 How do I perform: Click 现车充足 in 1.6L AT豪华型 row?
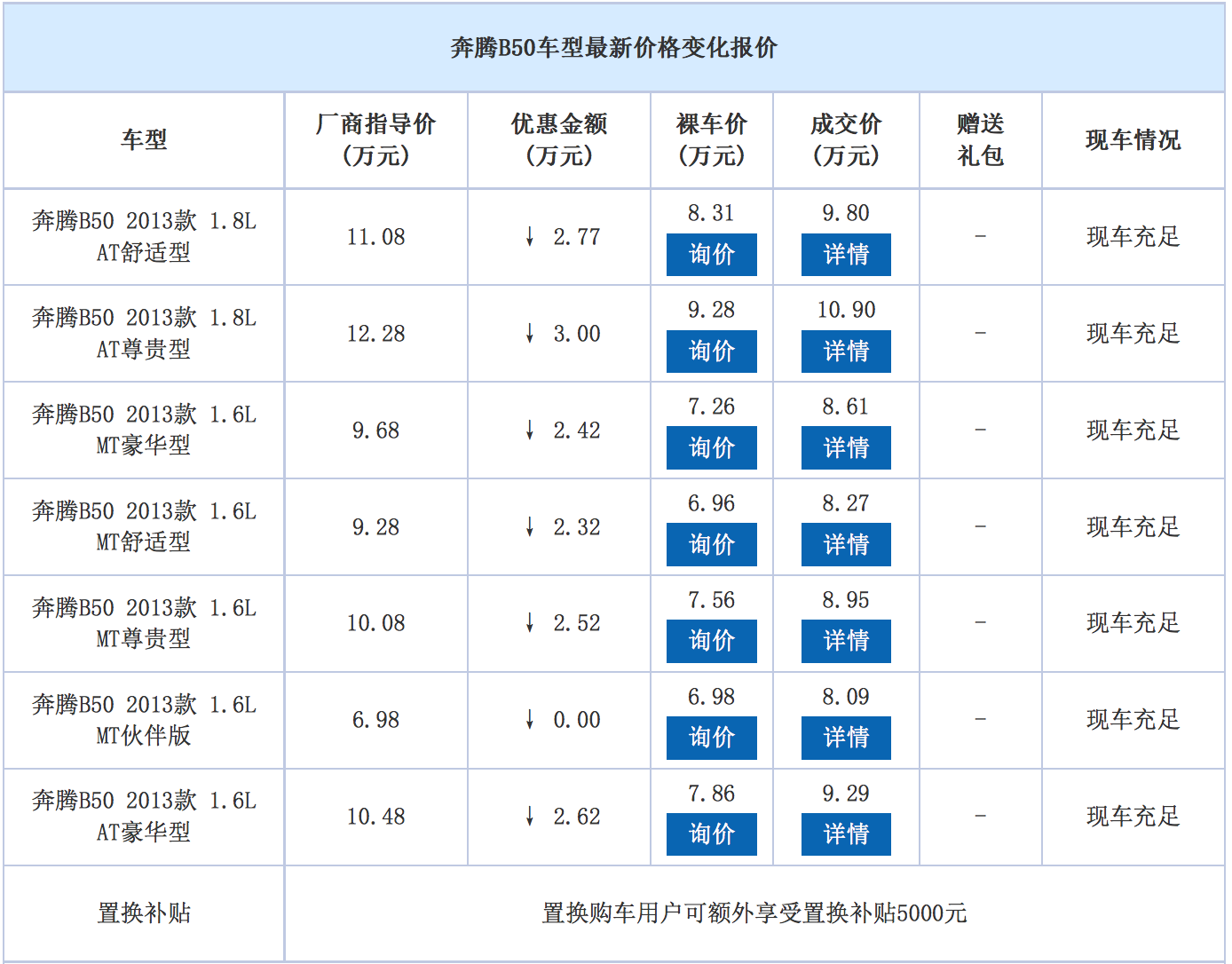(x=1133, y=817)
